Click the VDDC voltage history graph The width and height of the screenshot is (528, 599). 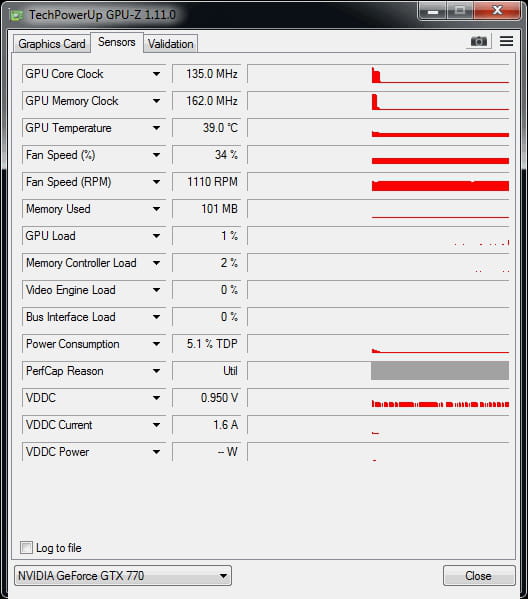pyautogui.click(x=378, y=398)
